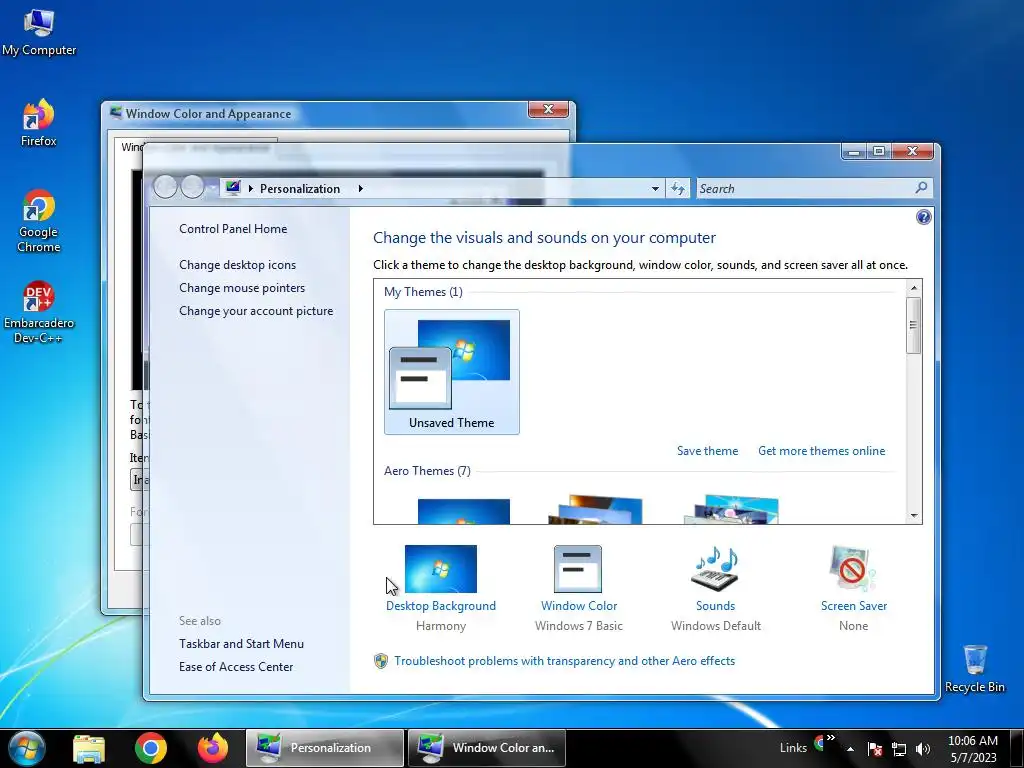The image size is (1024, 768).
Task: Click the theme list scroll down arrow
Action: click(x=914, y=515)
